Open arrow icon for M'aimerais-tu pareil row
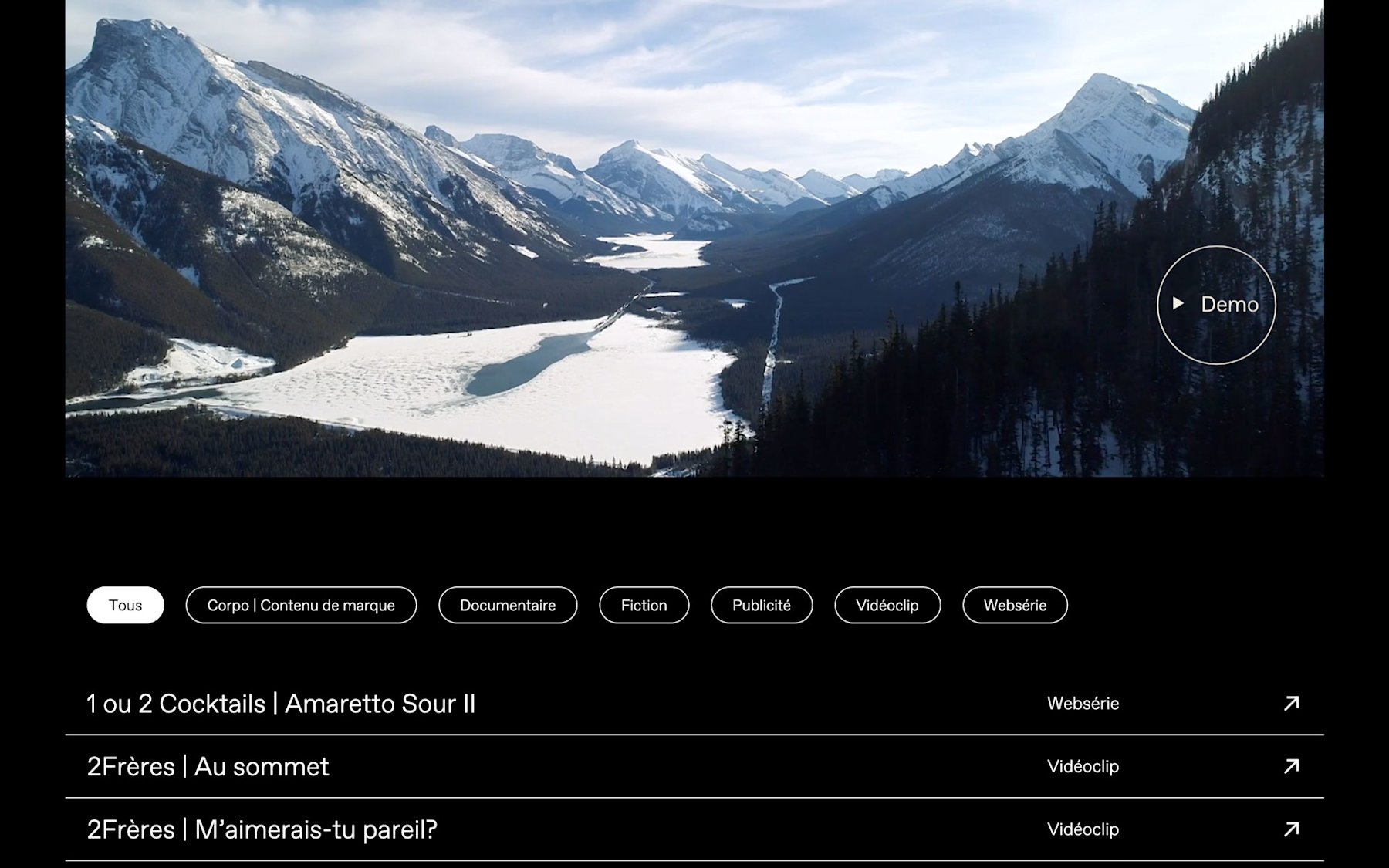The width and height of the screenshot is (1389, 868). point(1291,829)
